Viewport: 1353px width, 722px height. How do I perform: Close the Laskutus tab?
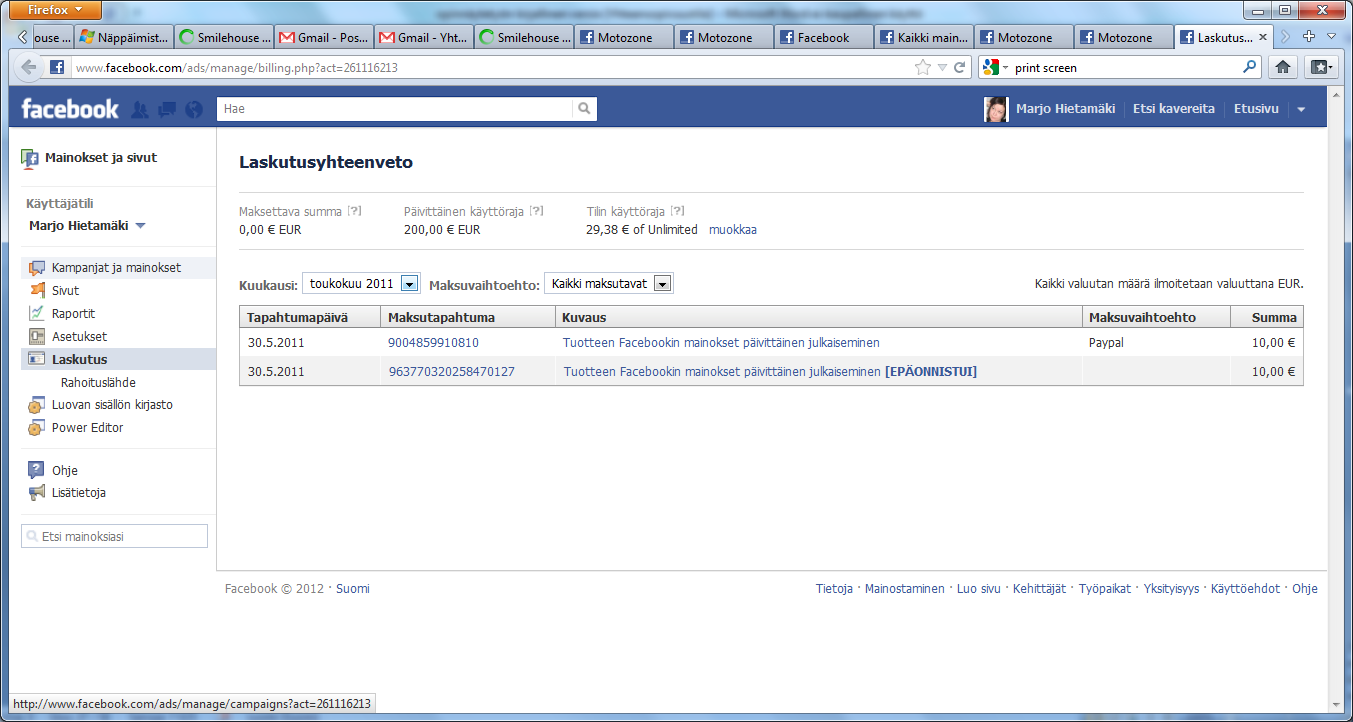[x=1263, y=37]
